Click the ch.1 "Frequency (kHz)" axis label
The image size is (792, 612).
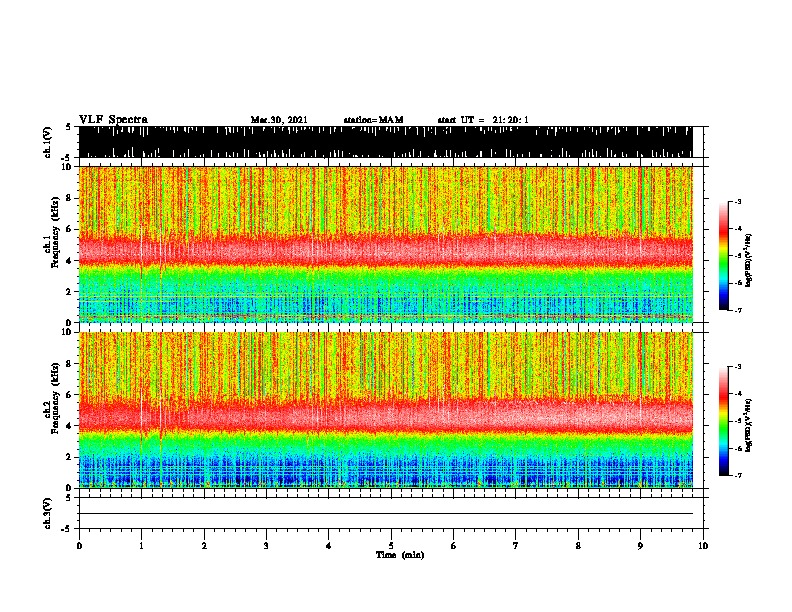(x=55, y=233)
